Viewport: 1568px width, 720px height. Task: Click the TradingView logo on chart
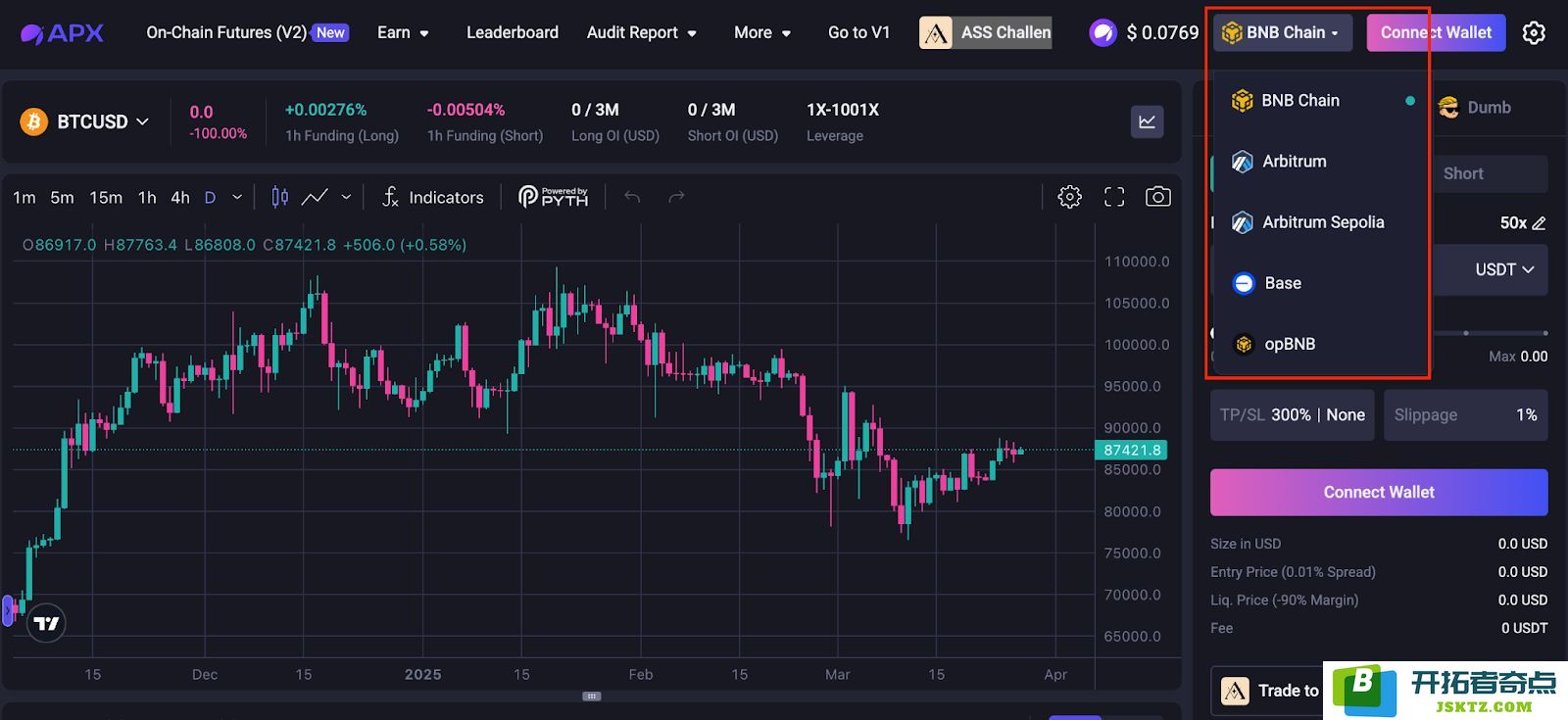46,623
